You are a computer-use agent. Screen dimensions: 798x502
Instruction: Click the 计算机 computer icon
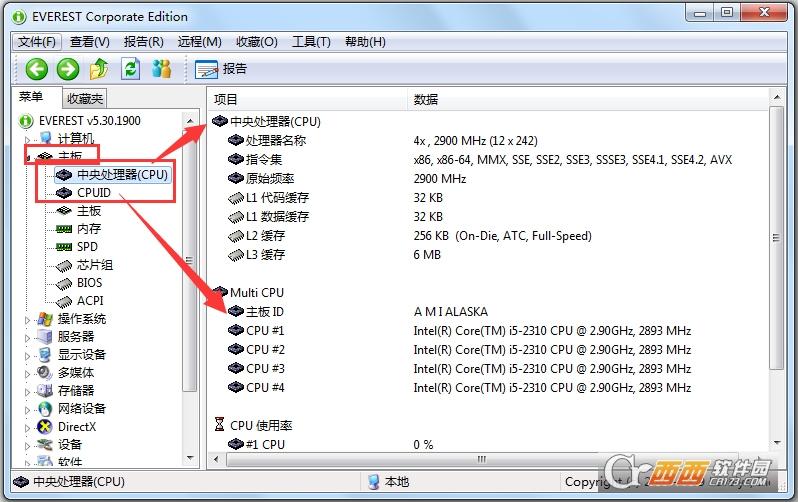click(x=46, y=138)
